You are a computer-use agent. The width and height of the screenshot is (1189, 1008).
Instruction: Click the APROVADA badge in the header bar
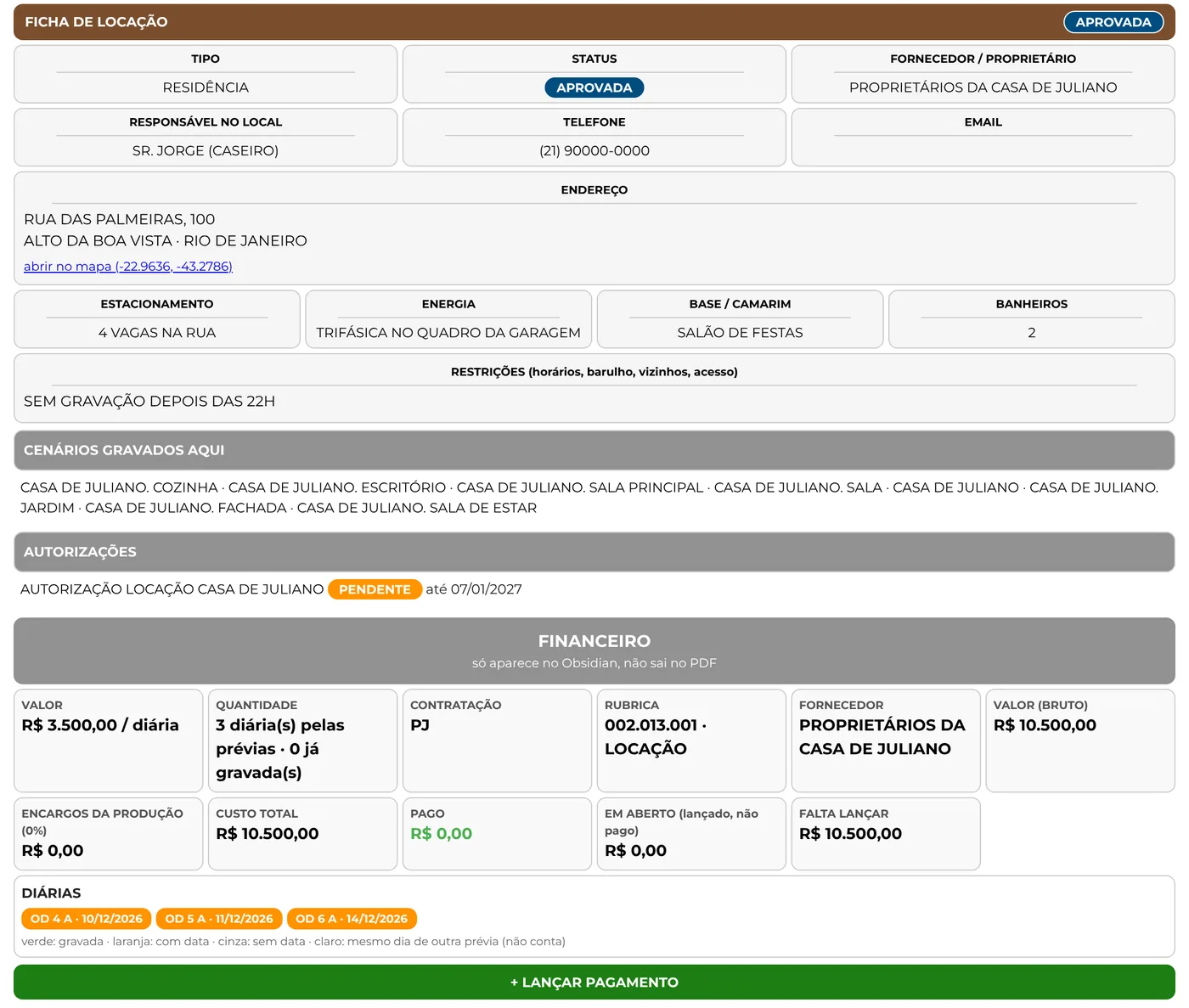pyautogui.click(x=1113, y=22)
